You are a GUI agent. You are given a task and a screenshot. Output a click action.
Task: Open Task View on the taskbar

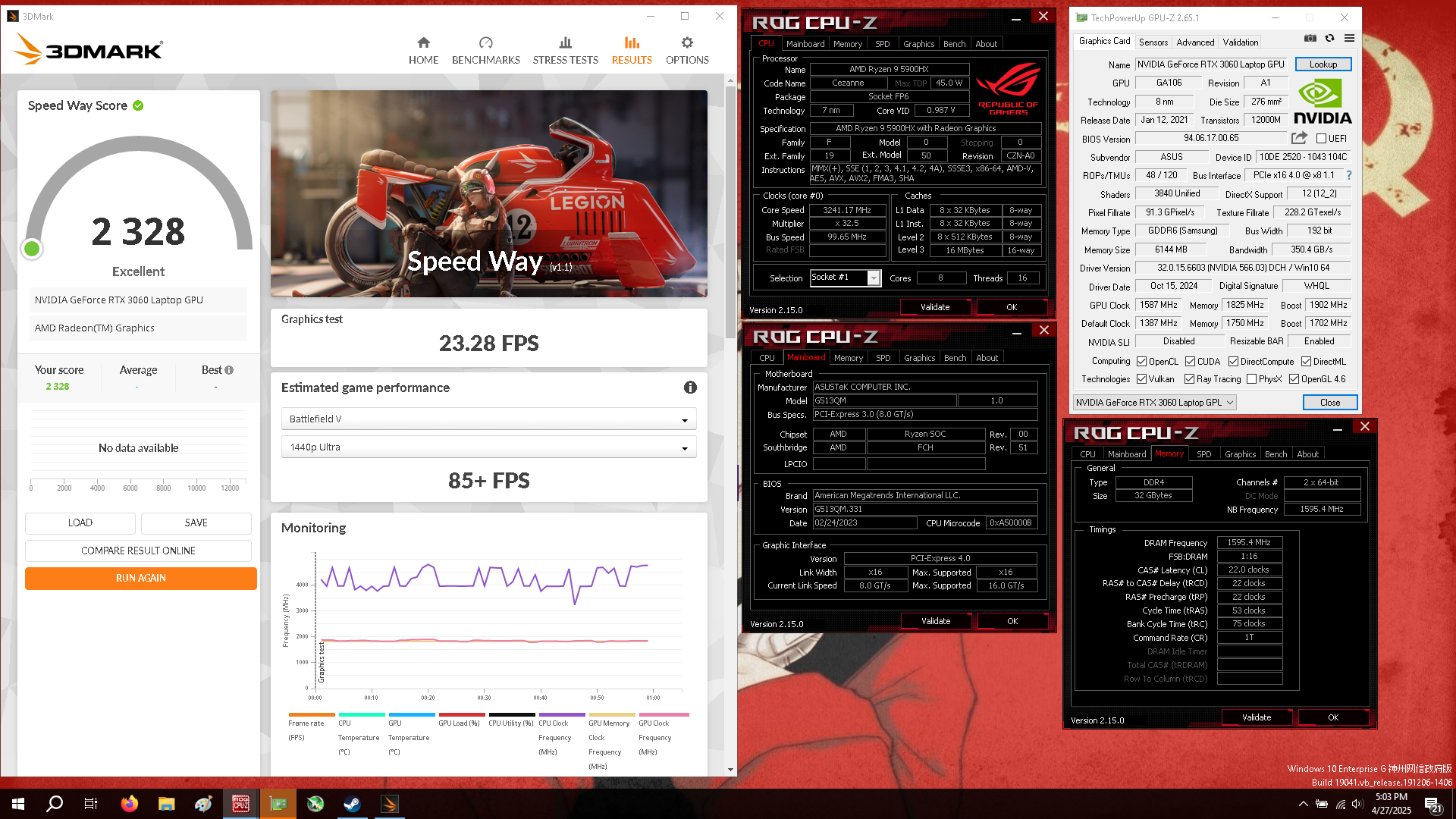[91, 804]
